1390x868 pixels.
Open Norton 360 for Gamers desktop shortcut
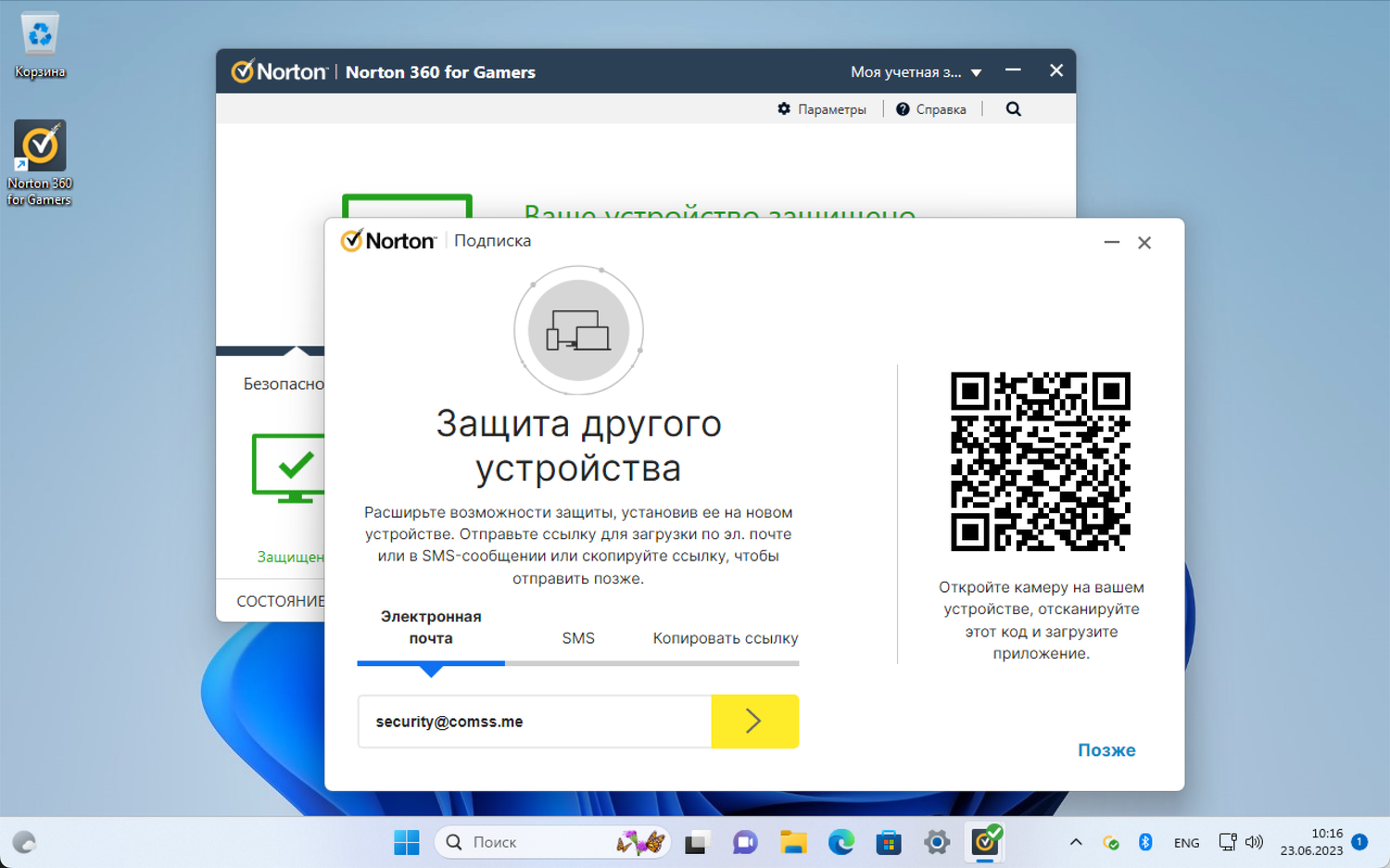(40, 163)
